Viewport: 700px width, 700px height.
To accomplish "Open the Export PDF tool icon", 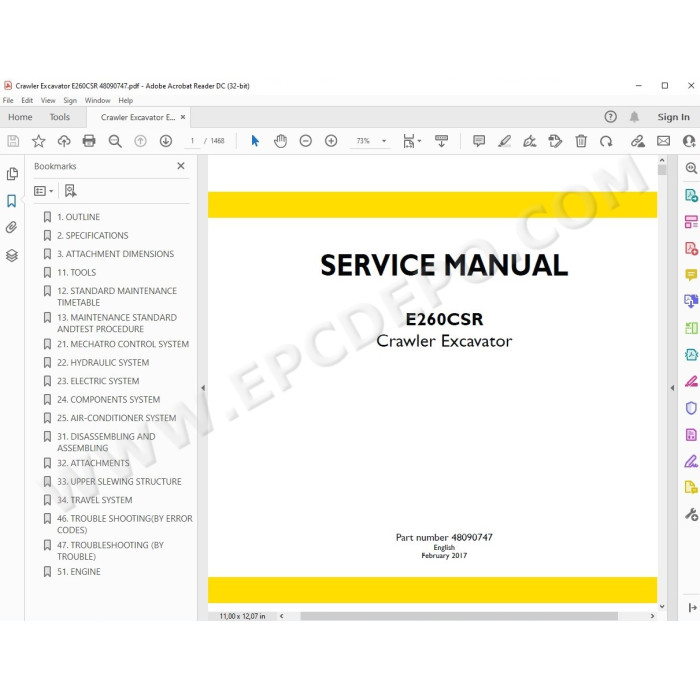I will coord(691,195).
